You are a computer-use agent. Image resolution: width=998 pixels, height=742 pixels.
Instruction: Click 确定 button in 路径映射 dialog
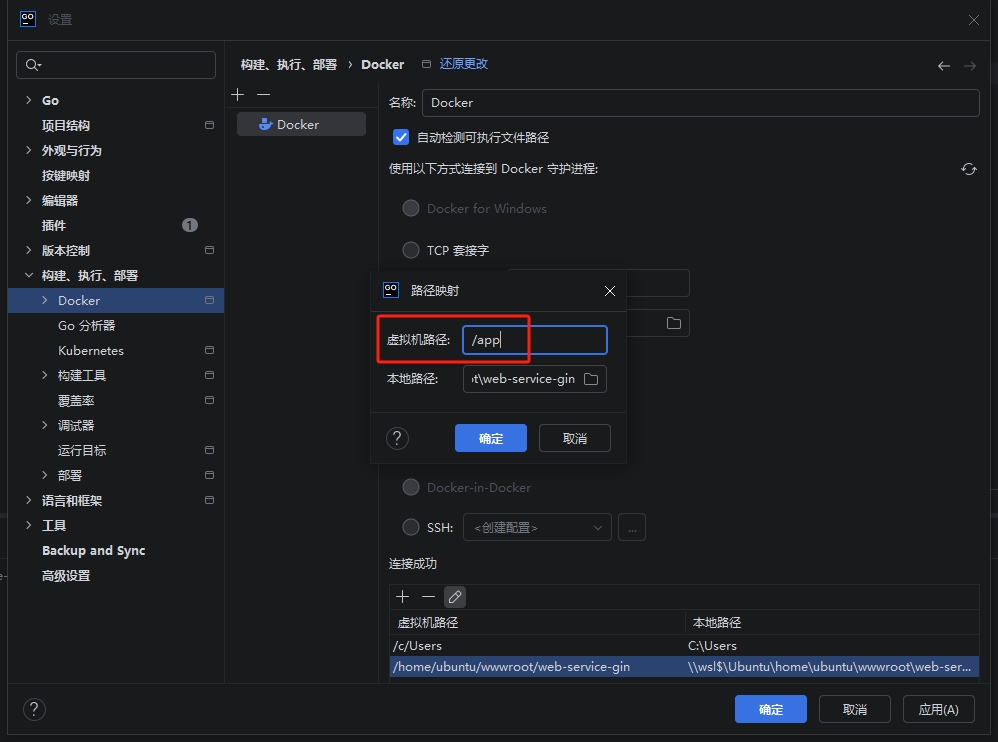[491, 438]
